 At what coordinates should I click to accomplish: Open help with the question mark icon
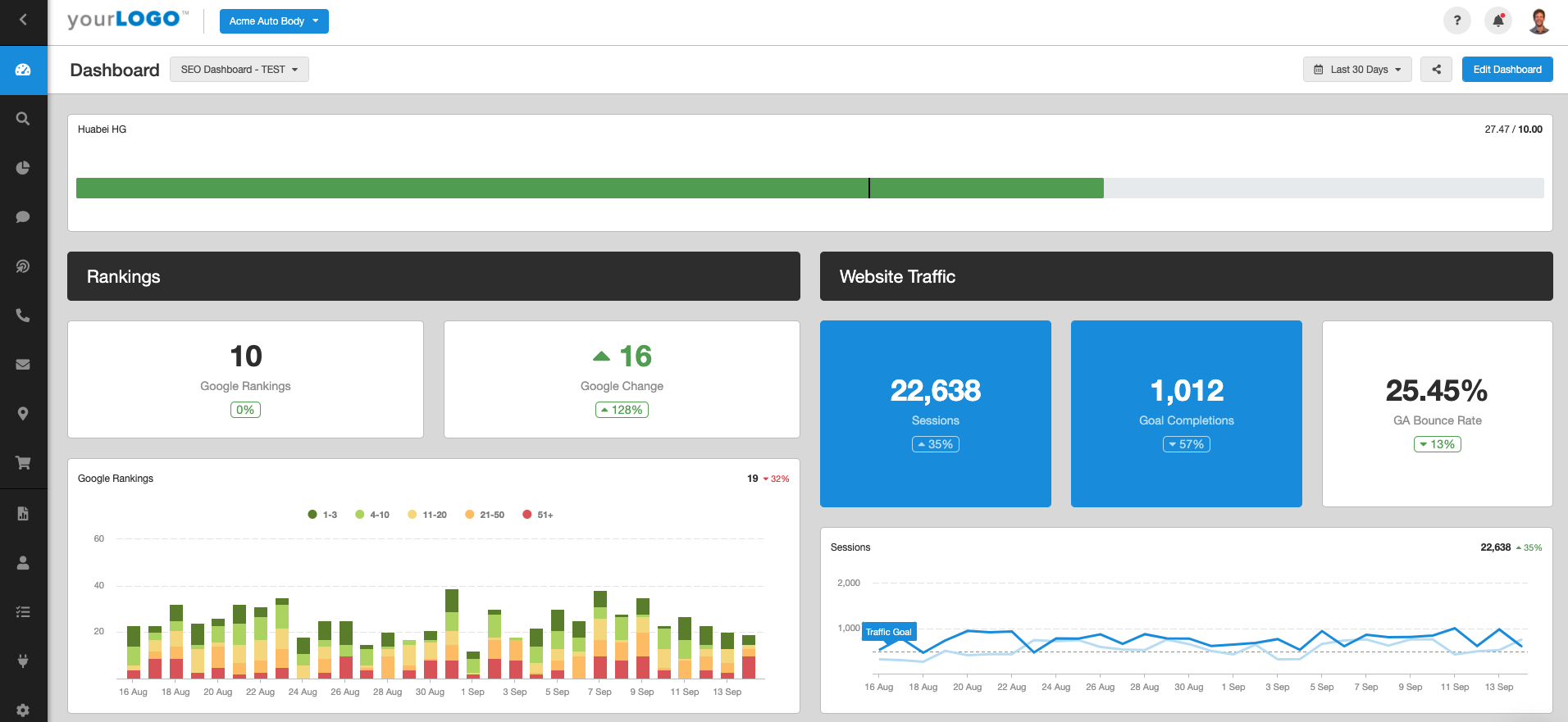[x=1456, y=20]
